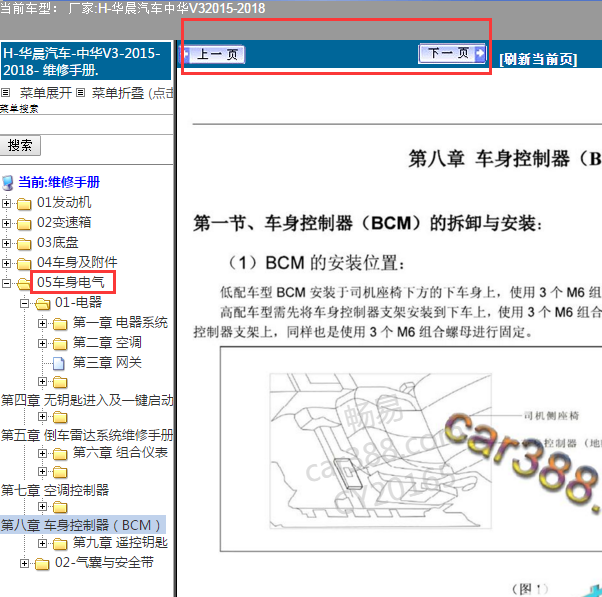Select highlighted 第八章 车身控制器（BCM）
This screenshot has height=597, width=602.
83,525
